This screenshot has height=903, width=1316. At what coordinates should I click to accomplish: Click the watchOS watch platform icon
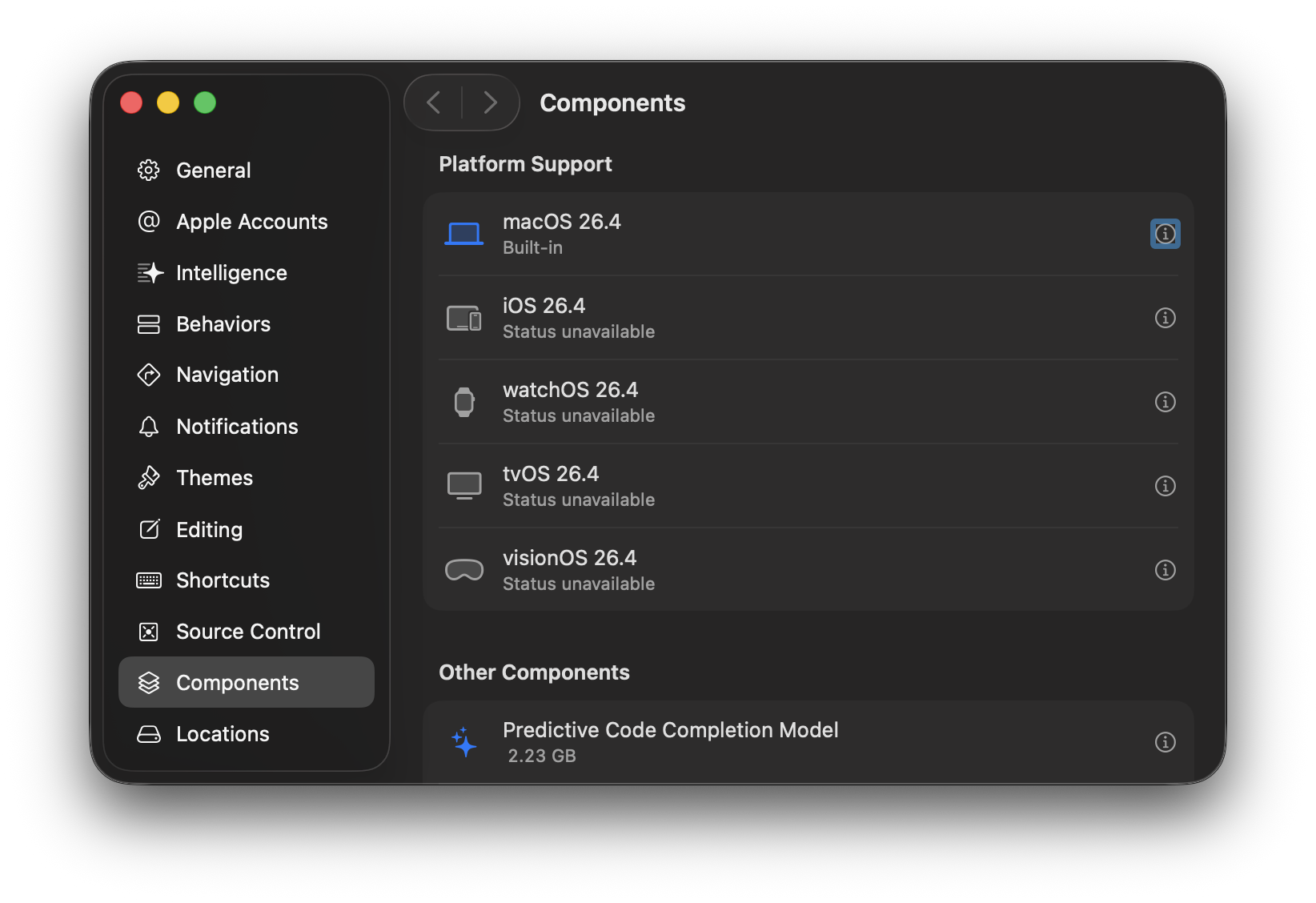[x=464, y=402]
